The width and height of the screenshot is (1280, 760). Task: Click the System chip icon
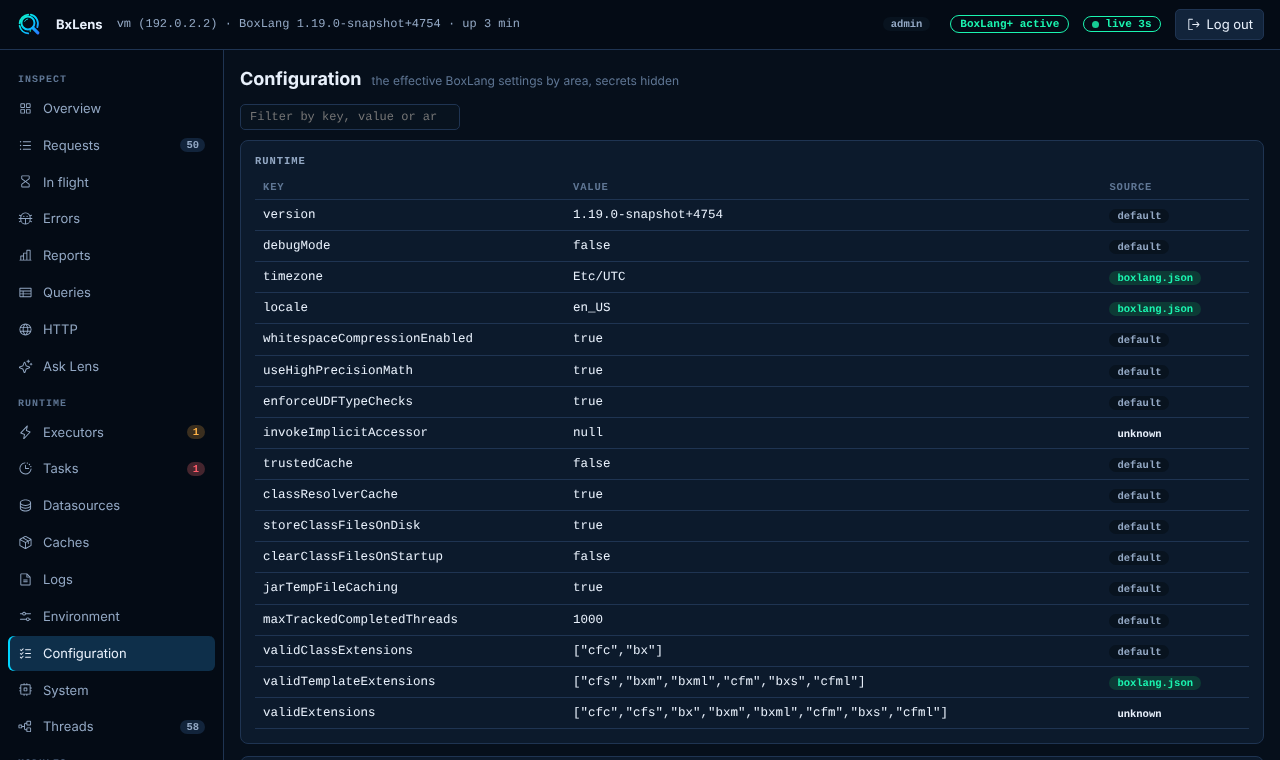click(x=25, y=690)
